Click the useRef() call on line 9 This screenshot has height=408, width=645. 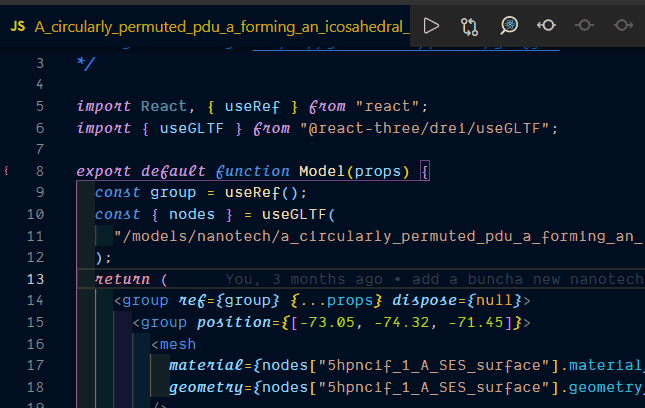pyautogui.click(x=261, y=192)
